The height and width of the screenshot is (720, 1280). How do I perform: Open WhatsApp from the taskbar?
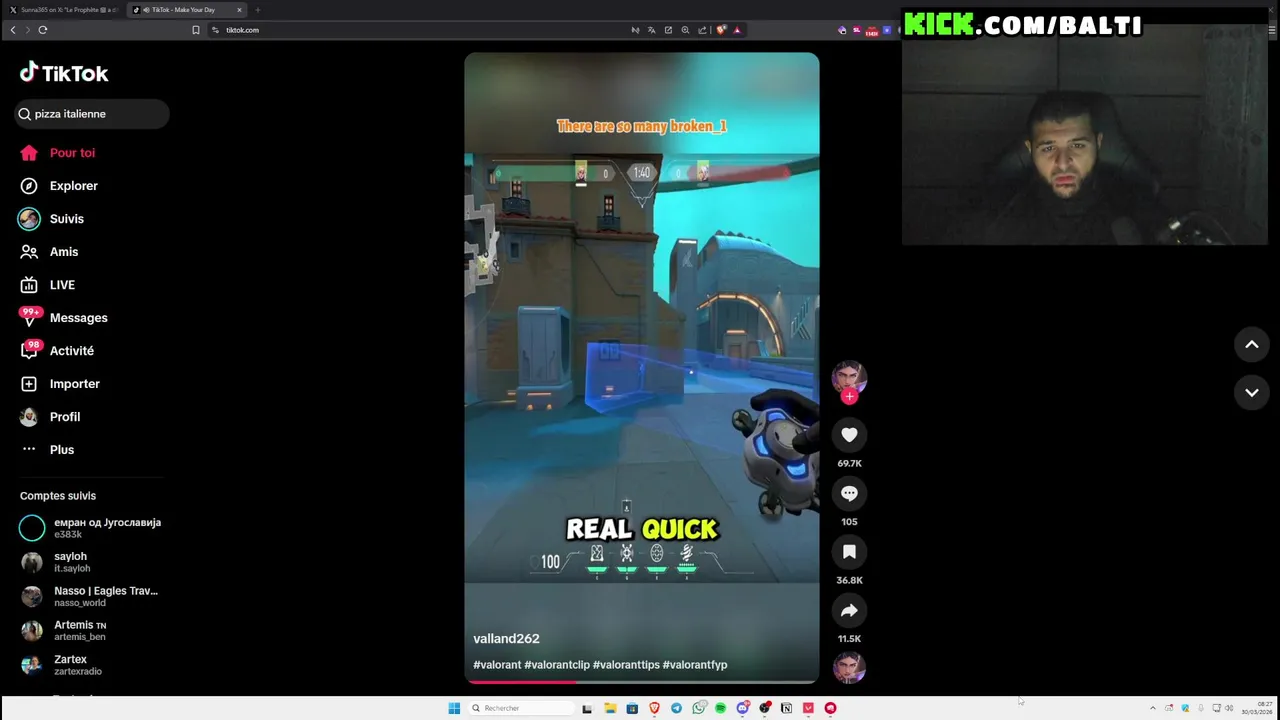[698, 708]
